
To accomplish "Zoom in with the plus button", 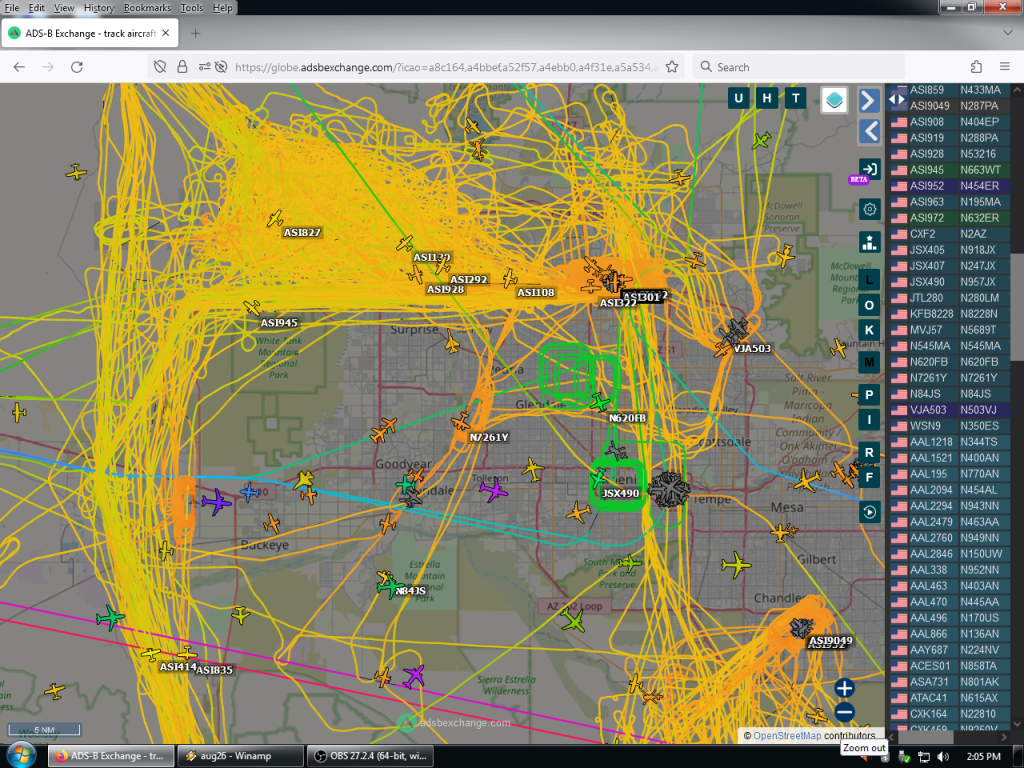I will pos(844,688).
